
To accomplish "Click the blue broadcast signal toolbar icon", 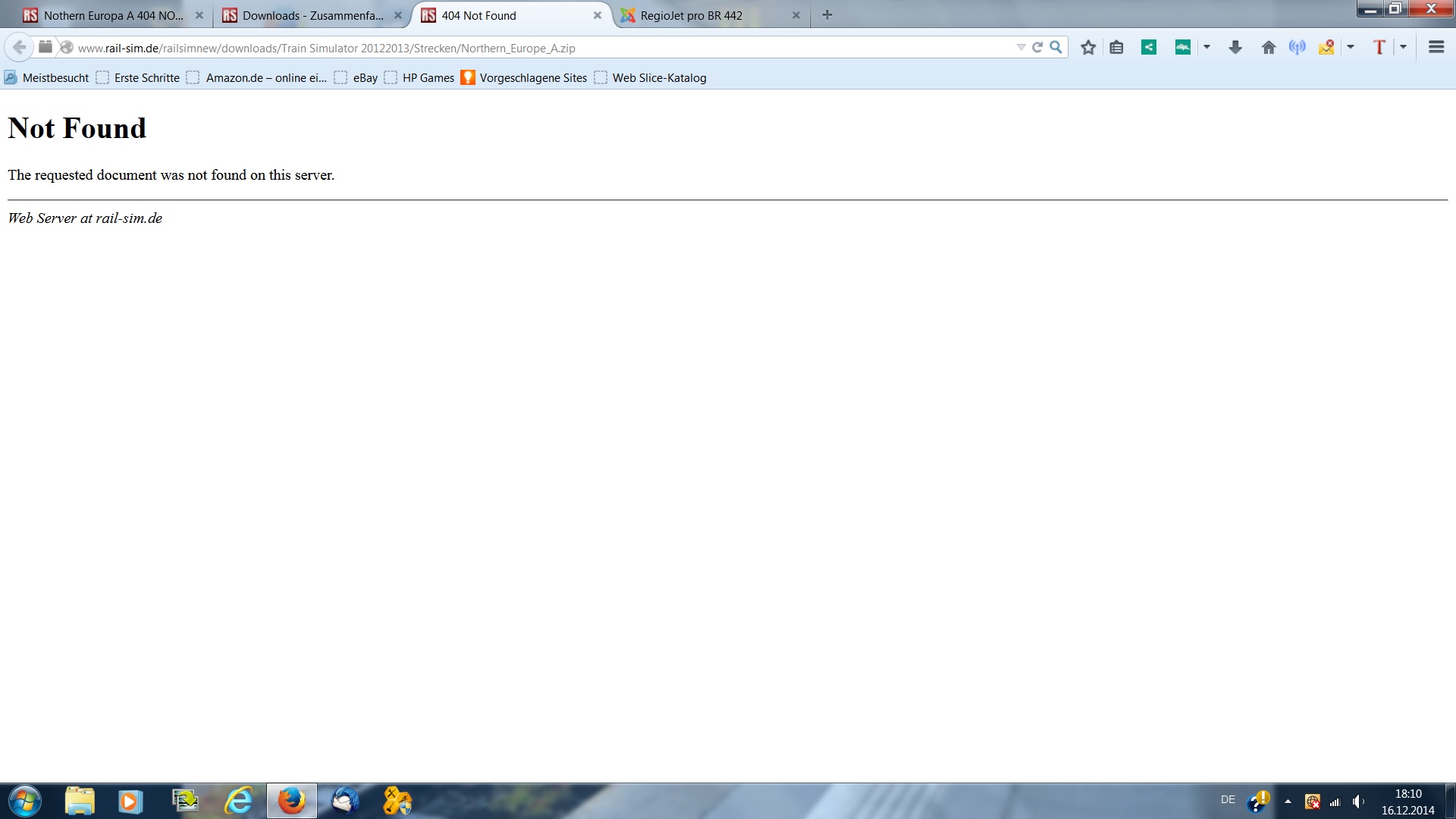I will pos(1298,48).
